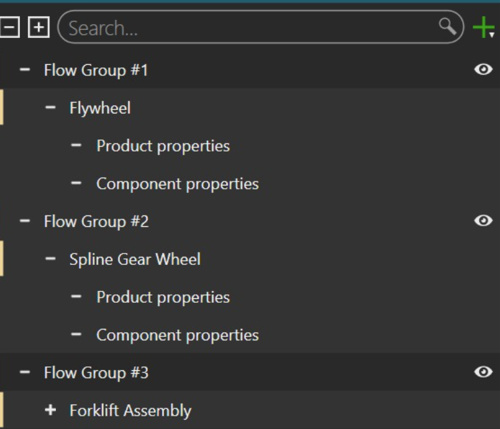This screenshot has width=500, height=429.
Task: Click the expand all tree icon
Action: point(39,27)
